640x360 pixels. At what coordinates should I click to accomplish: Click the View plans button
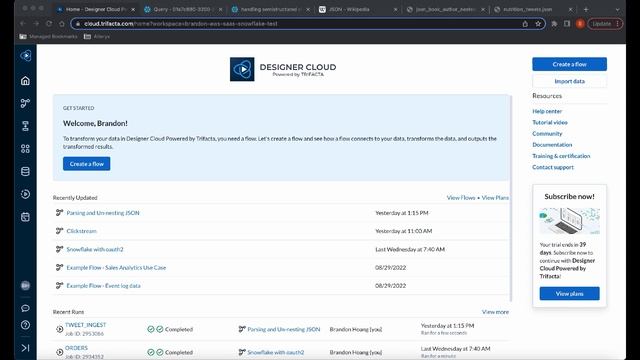pyautogui.click(x=569, y=293)
